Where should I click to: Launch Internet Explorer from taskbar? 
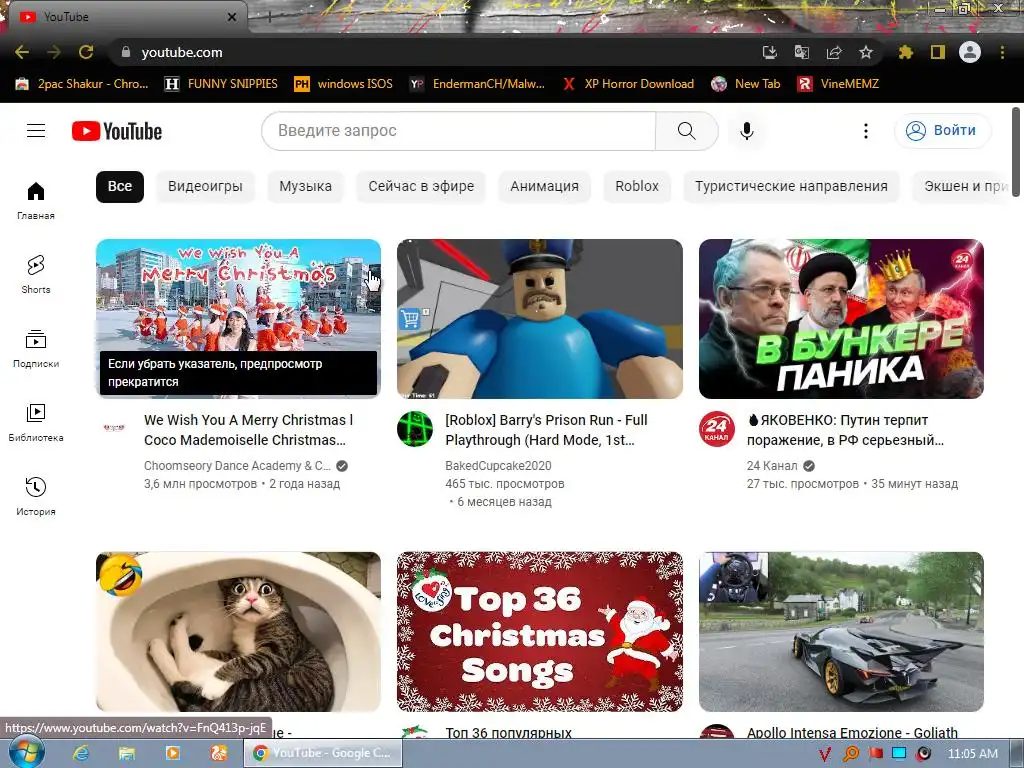(81, 753)
